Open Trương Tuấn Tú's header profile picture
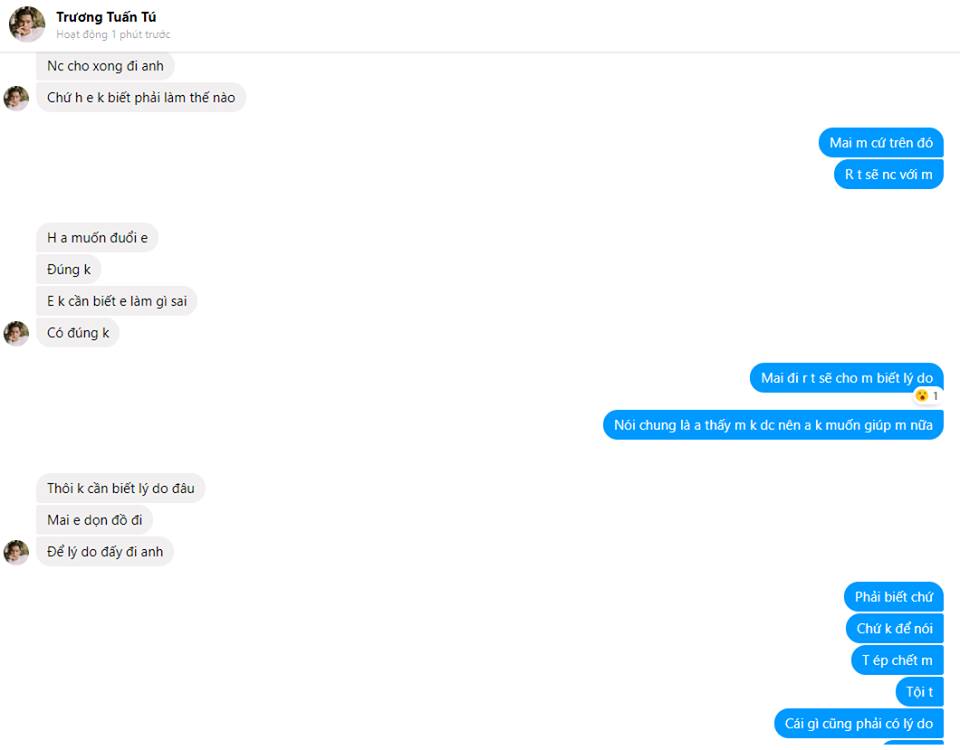The image size is (960, 750). click(27, 24)
